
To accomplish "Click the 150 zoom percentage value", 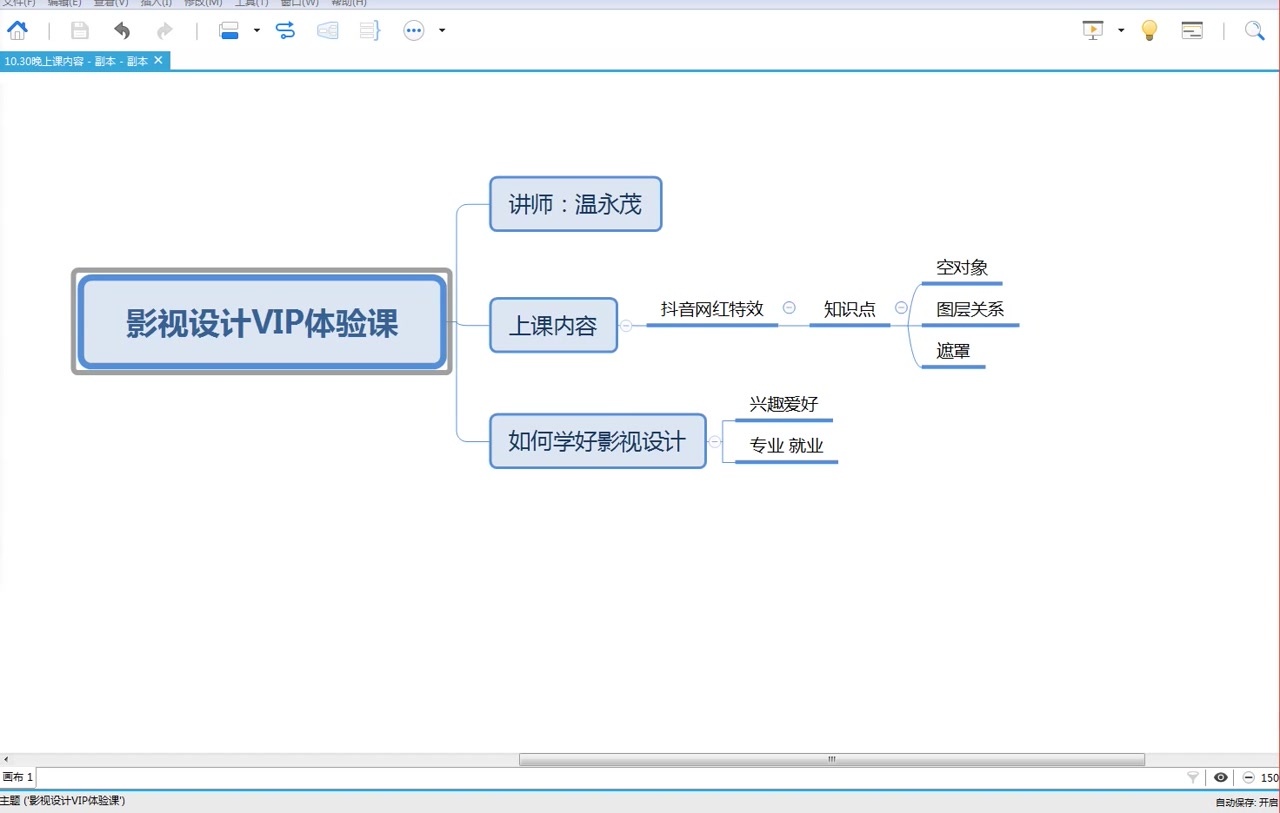I will tap(1269, 778).
